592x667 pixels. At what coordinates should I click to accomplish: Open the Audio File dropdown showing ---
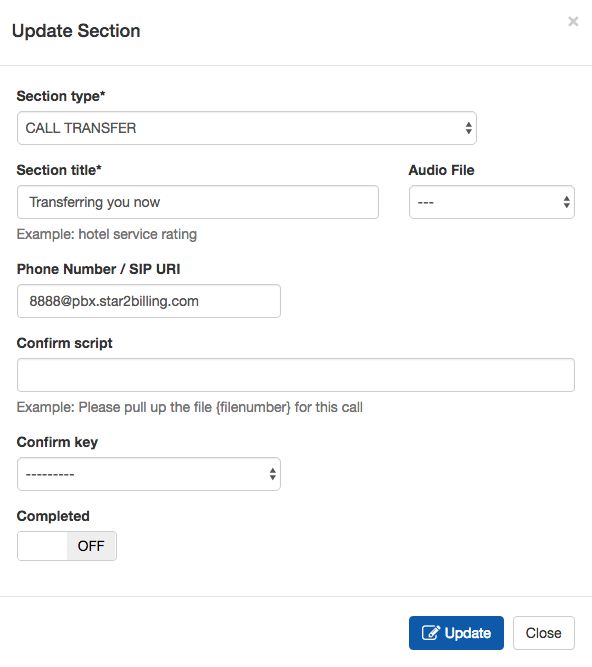pyautogui.click(x=492, y=202)
